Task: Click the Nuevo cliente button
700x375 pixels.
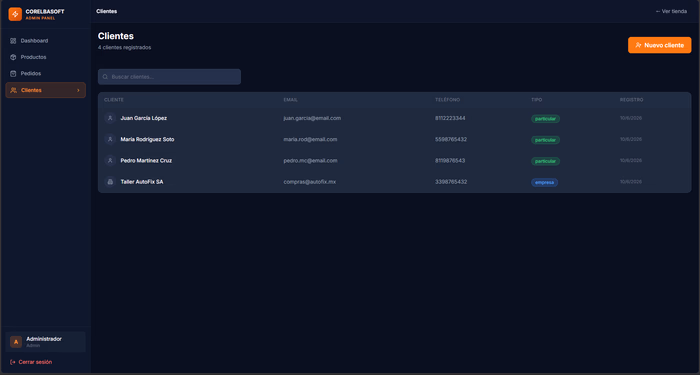Action: point(659,45)
